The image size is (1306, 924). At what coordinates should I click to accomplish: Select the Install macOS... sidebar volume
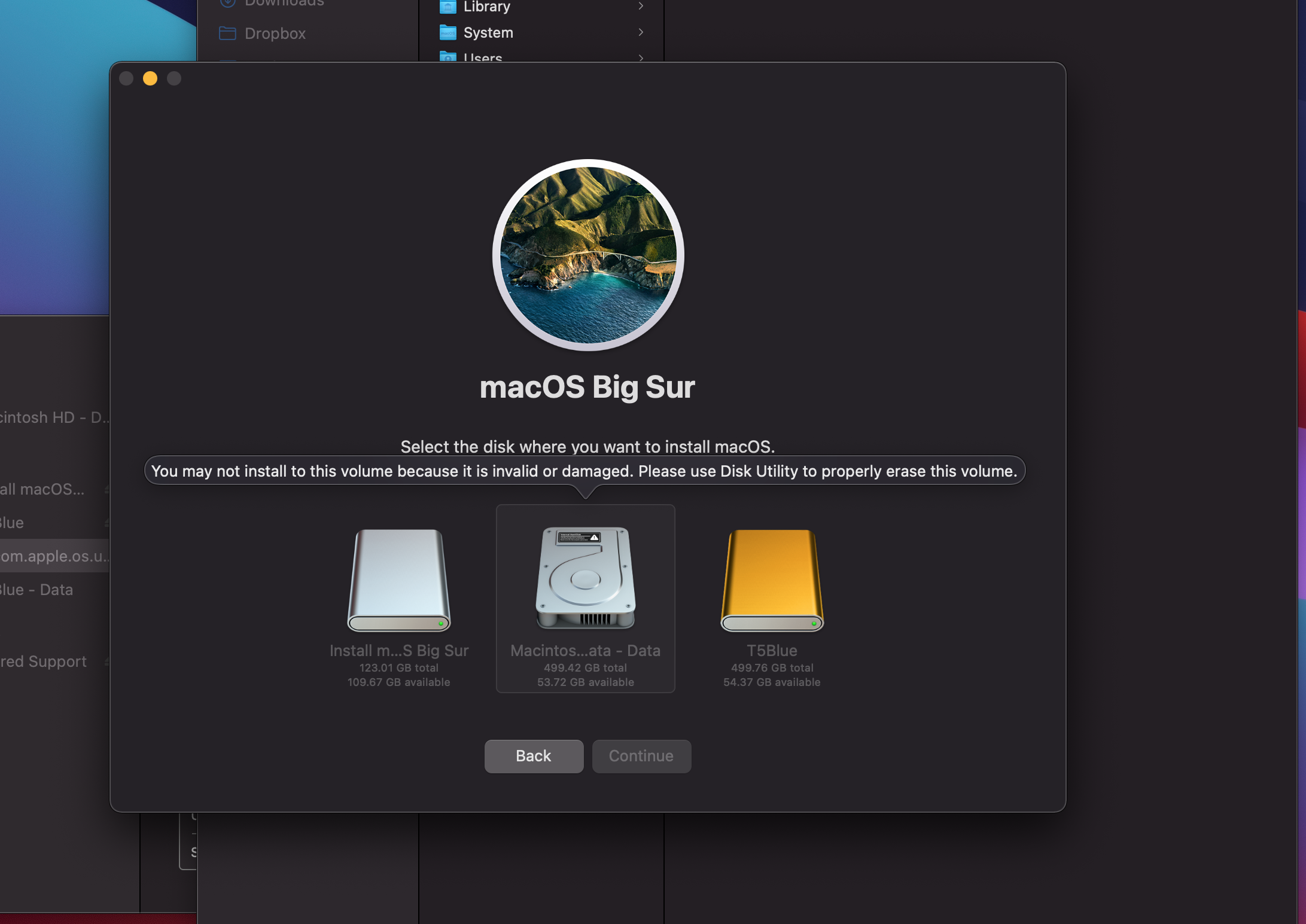tap(43, 489)
